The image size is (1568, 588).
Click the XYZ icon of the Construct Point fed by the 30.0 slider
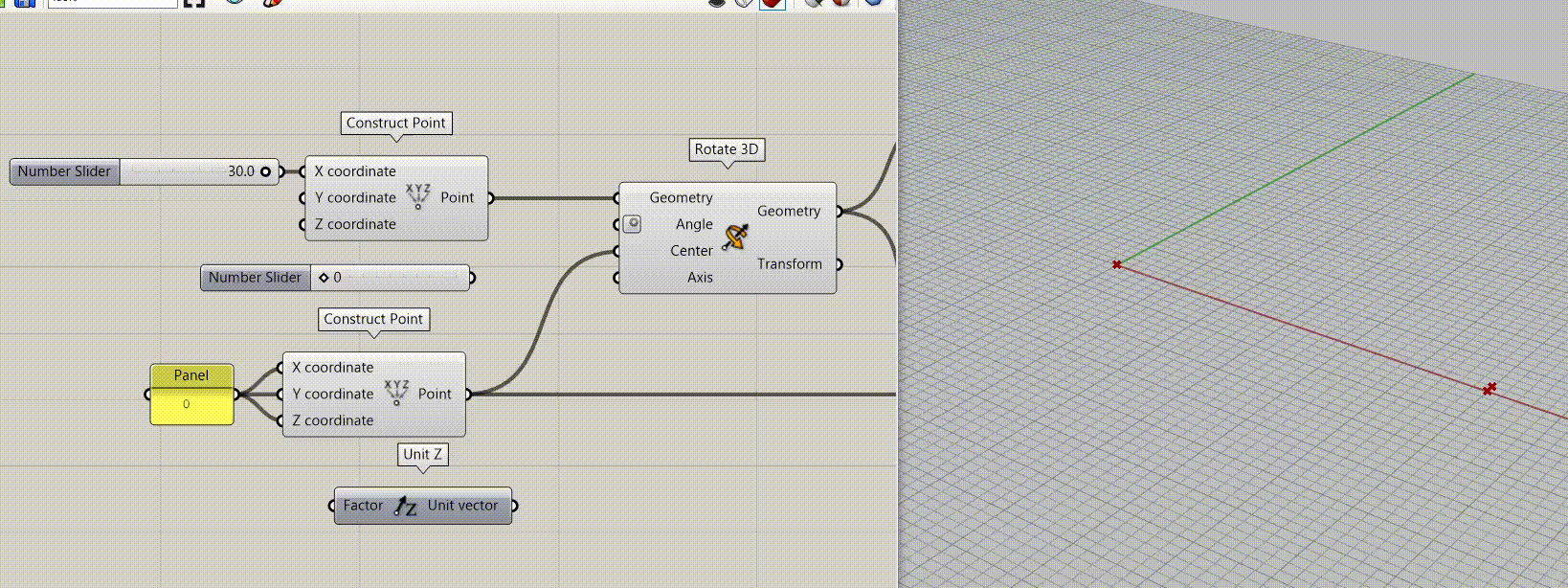(x=418, y=197)
